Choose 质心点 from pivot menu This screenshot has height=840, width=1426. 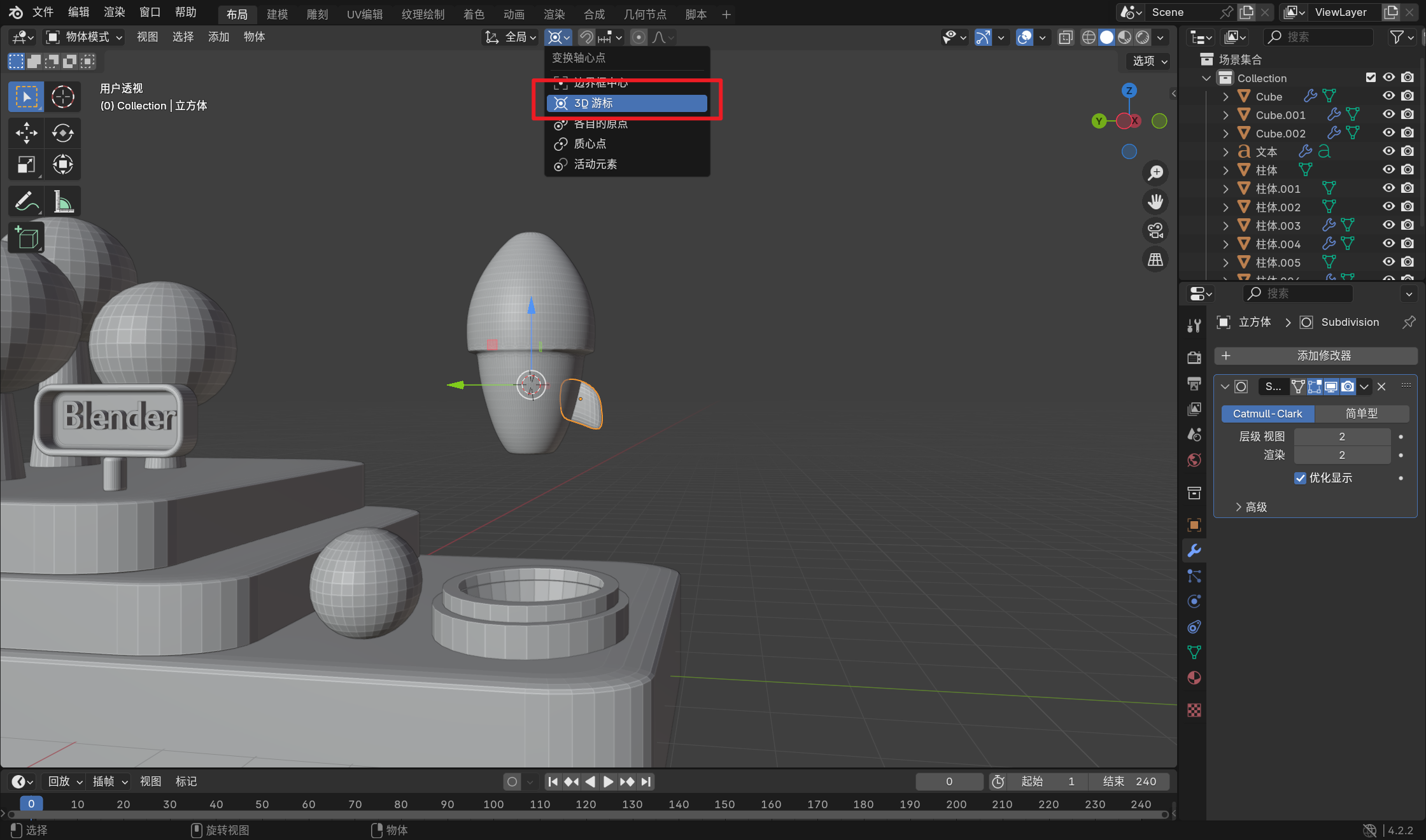(589, 144)
